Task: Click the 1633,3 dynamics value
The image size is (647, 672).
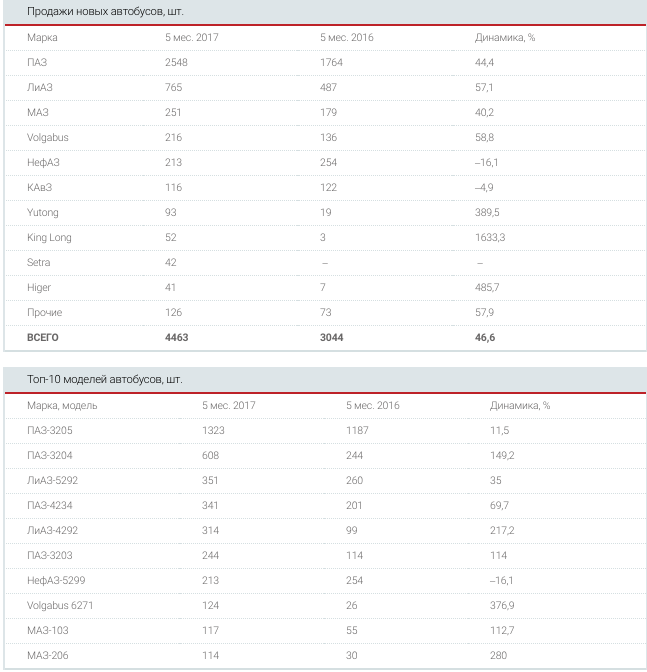Action: pyautogui.click(x=491, y=237)
